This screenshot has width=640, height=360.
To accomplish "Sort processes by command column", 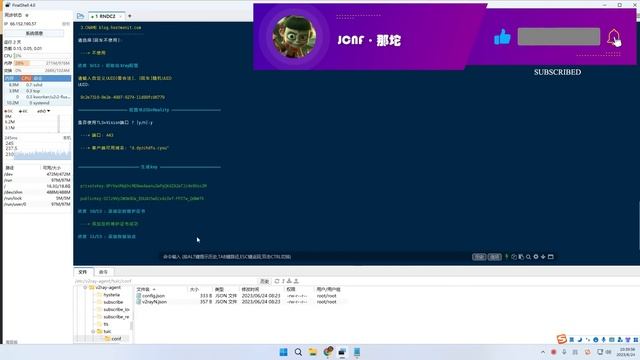I will tap(51, 78).
